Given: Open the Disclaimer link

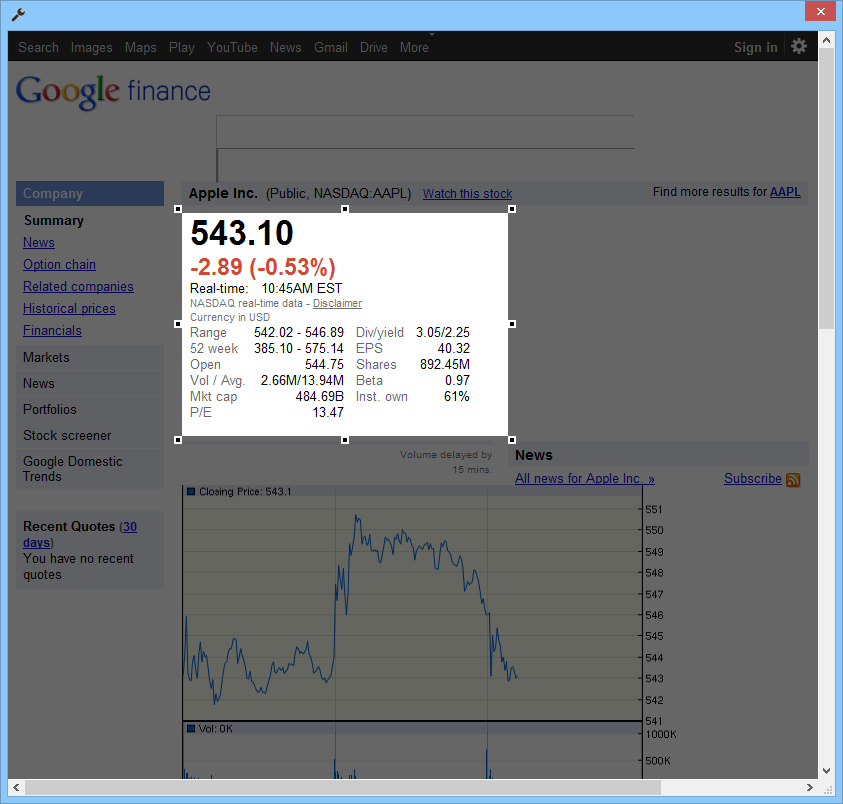Looking at the screenshot, I should pyautogui.click(x=337, y=303).
